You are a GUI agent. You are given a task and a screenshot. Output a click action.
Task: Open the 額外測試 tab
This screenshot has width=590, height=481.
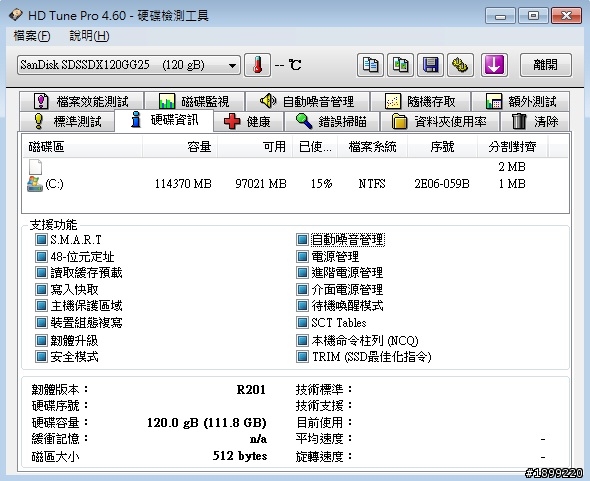521,101
